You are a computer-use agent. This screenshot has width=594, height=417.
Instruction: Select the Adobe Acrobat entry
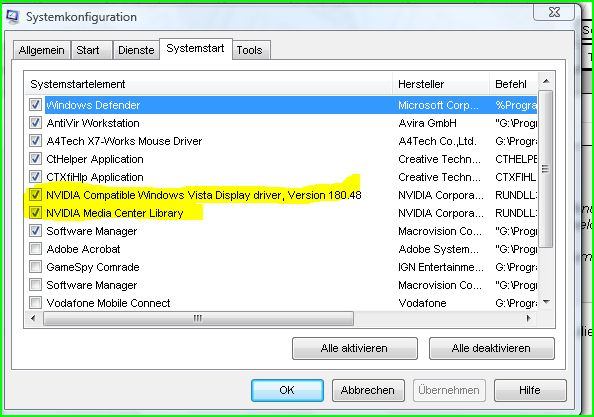point(83,249)
